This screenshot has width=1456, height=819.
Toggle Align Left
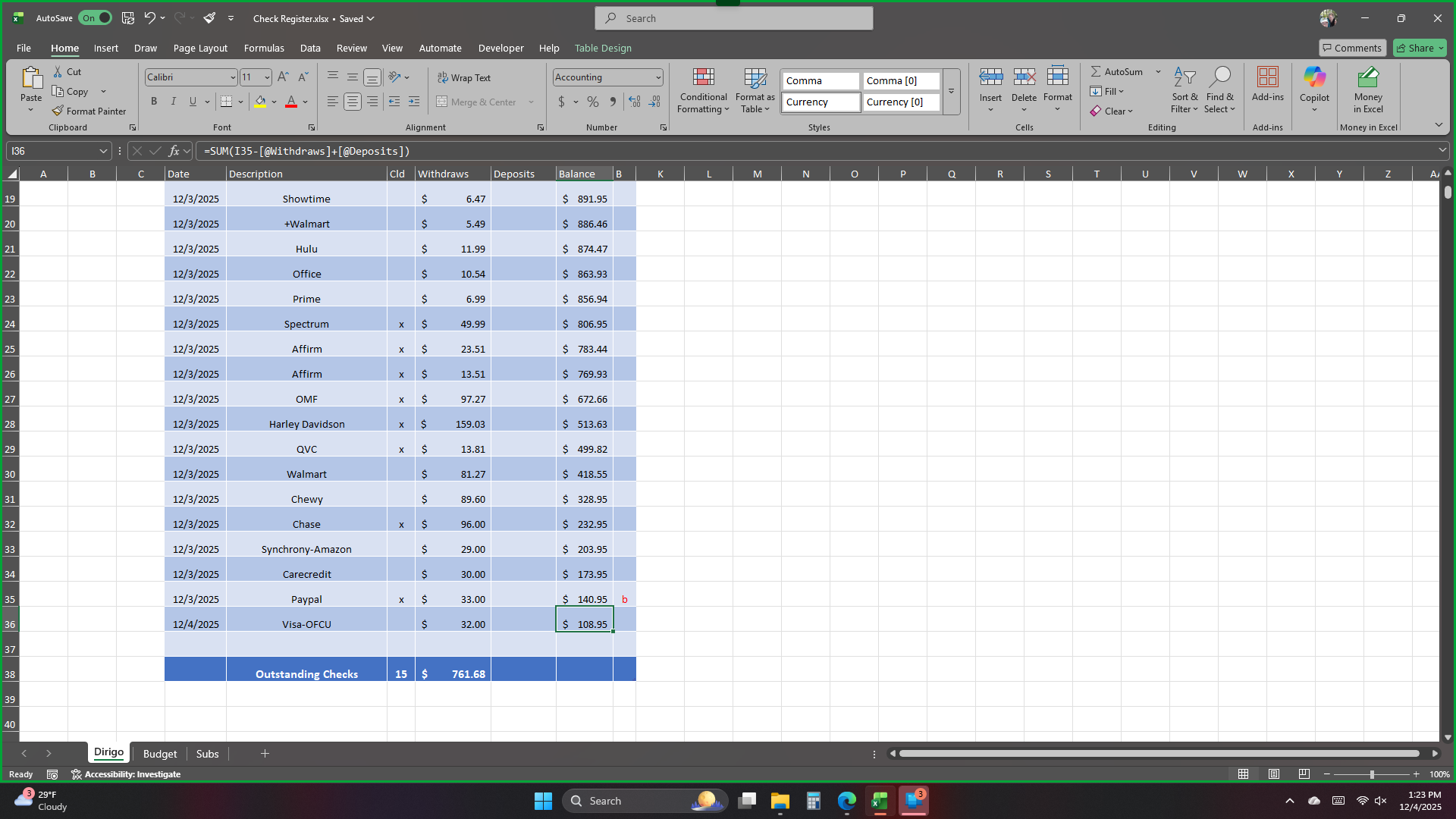click(x=332, y=102)
